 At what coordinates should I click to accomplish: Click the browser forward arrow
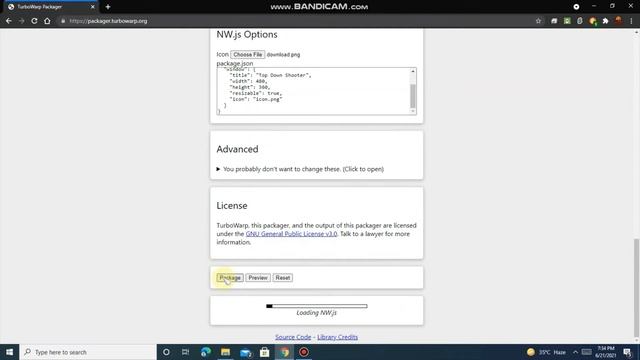(x=22, y=21)
